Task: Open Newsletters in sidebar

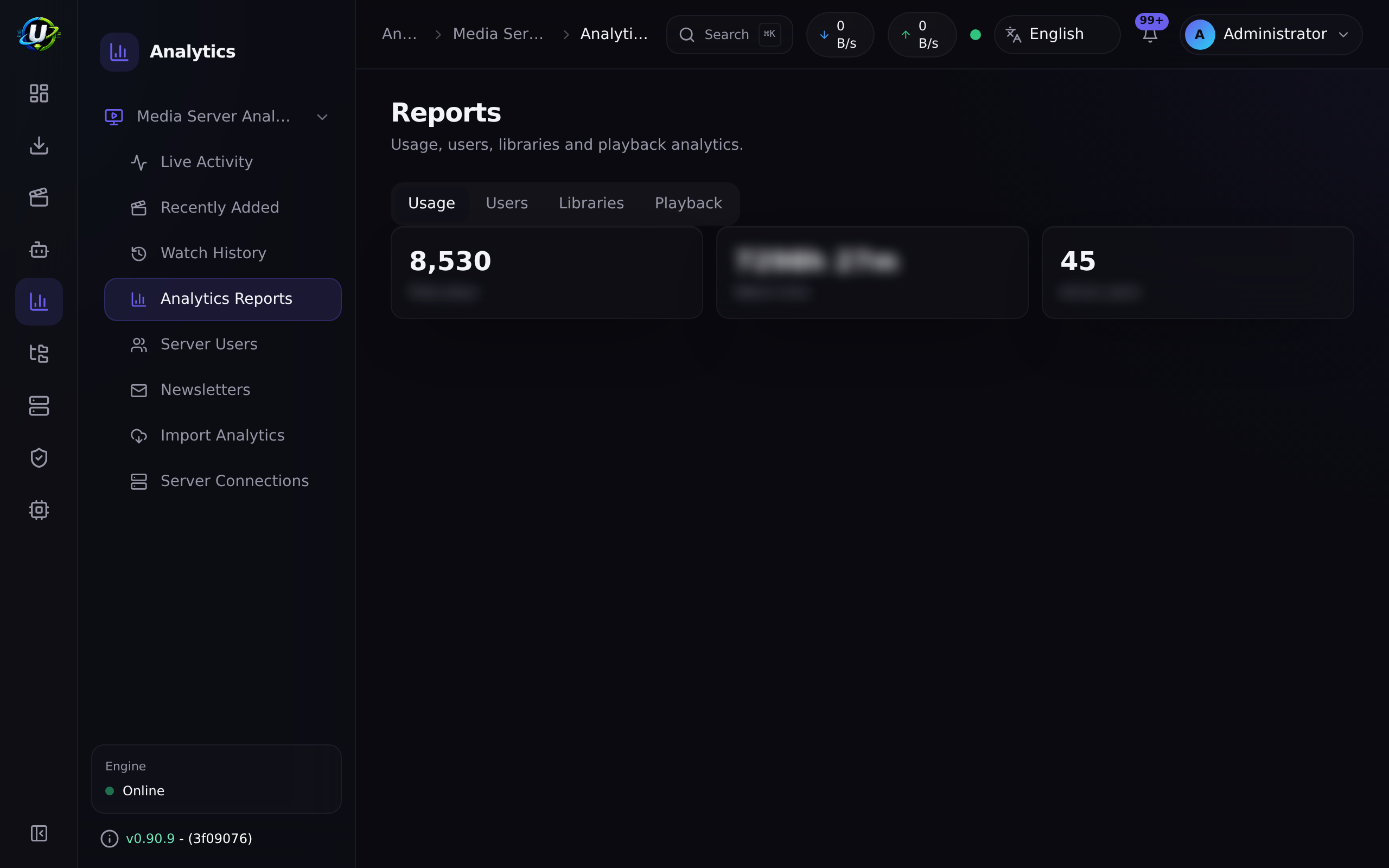Action: click(x=222, y=391)
